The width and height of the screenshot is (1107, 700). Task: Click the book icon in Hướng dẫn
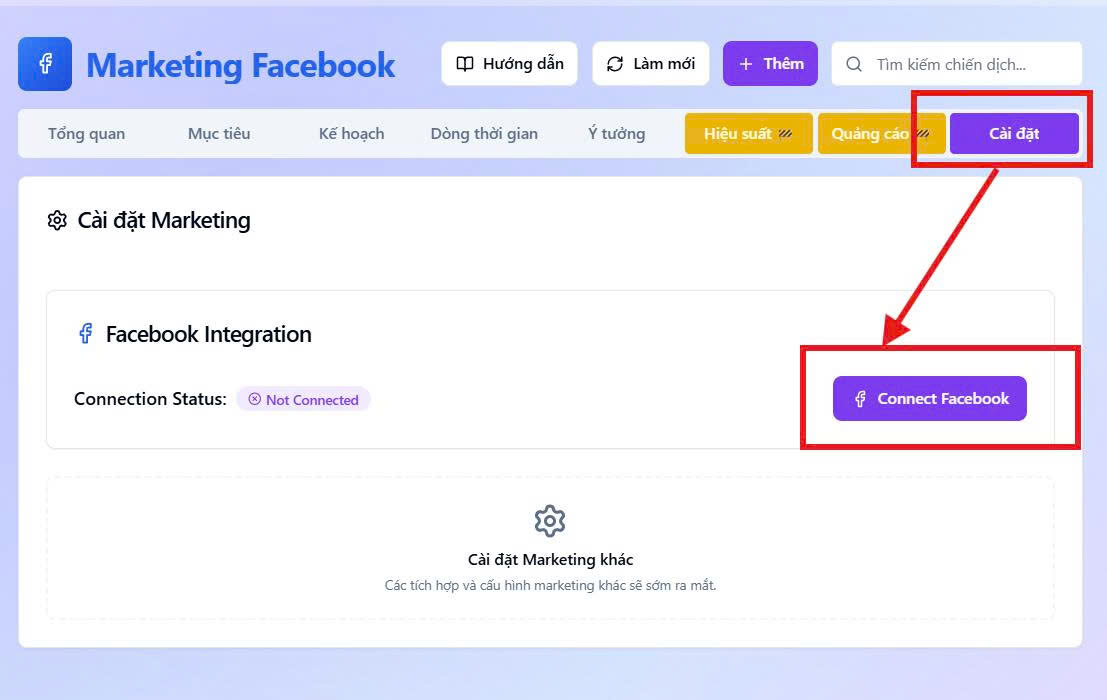pyautogui.click(x=465, y=64)
